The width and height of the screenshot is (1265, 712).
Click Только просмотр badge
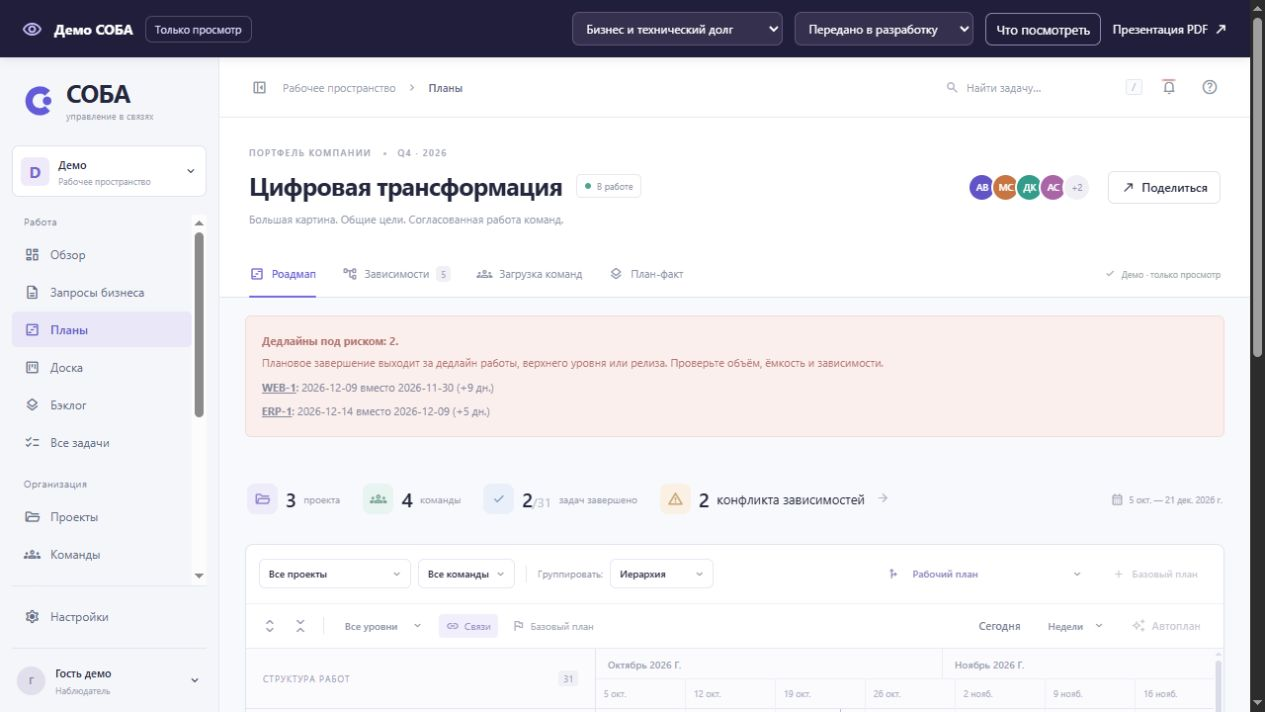click(199, 29)
